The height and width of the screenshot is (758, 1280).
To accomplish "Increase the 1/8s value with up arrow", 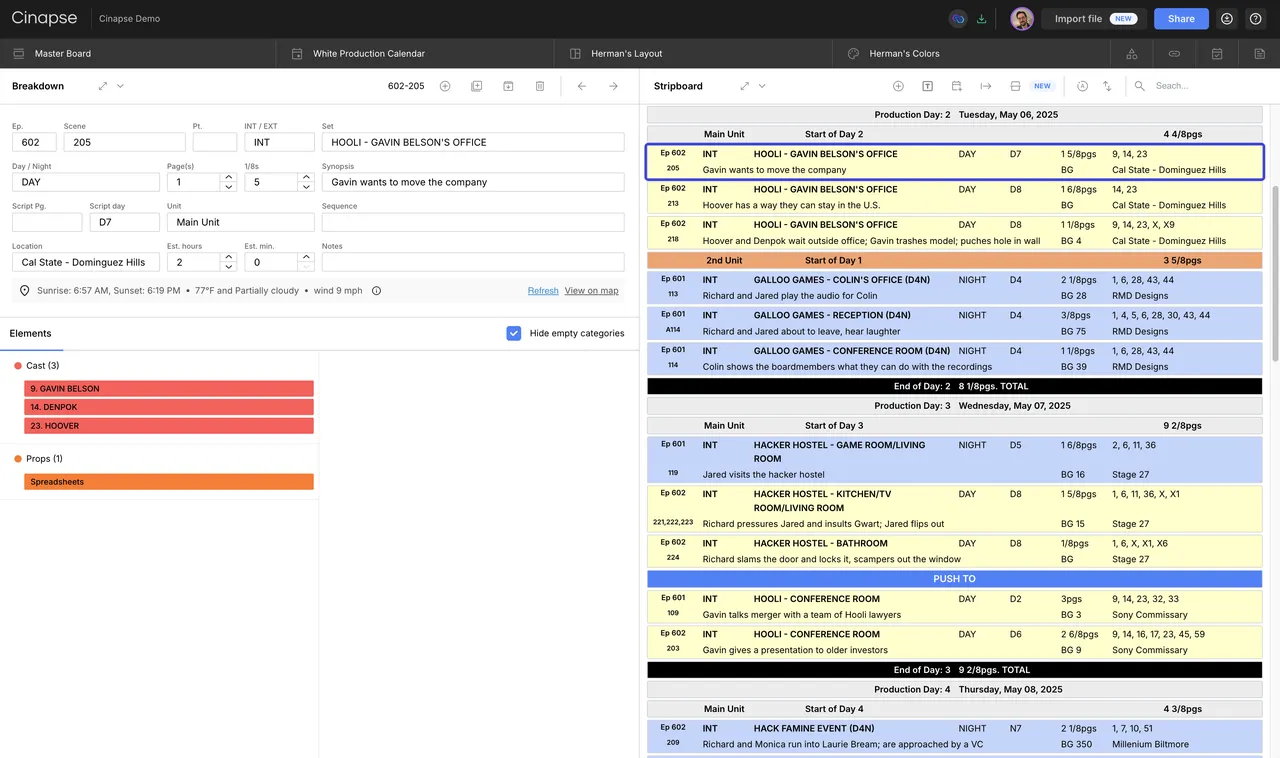I will [x=306, y=177].
